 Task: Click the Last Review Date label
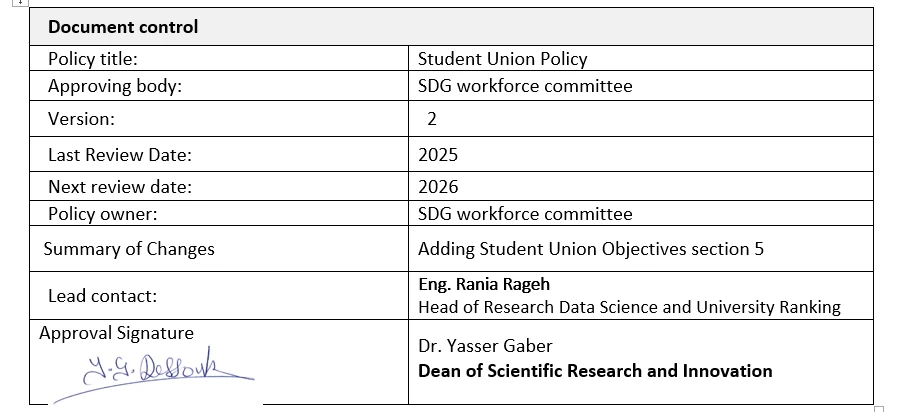tap(120, 155)
